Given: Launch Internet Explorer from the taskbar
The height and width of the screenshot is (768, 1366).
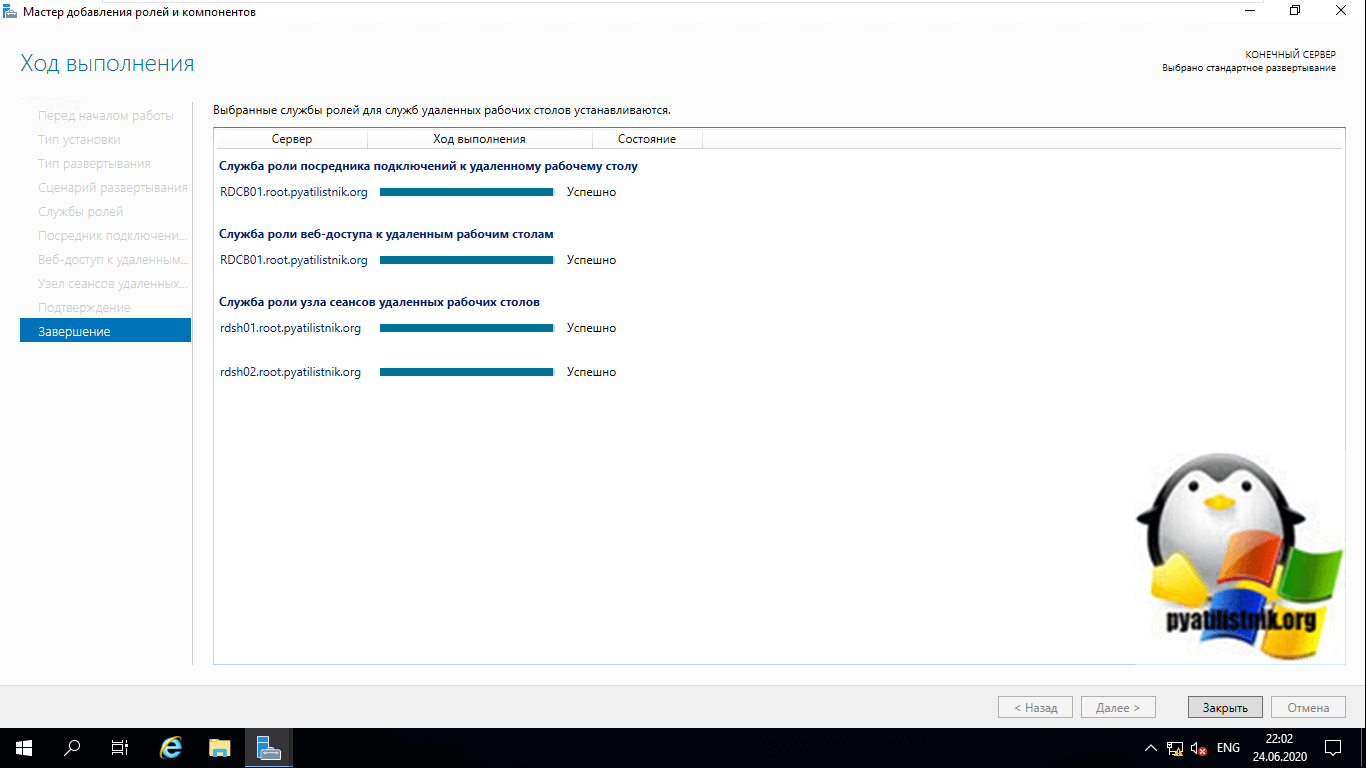Looking at the screenshot, I should point(172,747).
